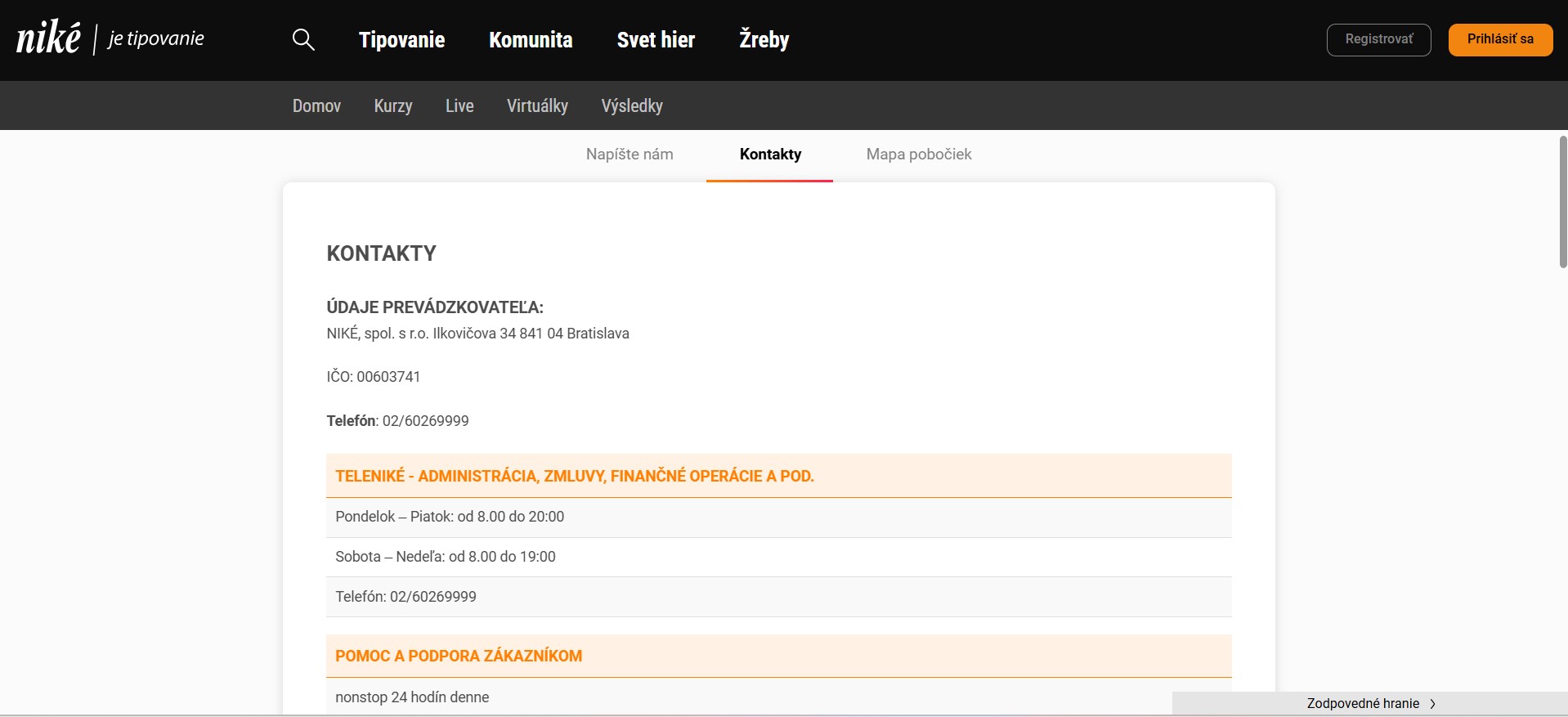This screenshot has height=717, width=1568.
Task: Open search with the magnifier icon
Action: 303,39
